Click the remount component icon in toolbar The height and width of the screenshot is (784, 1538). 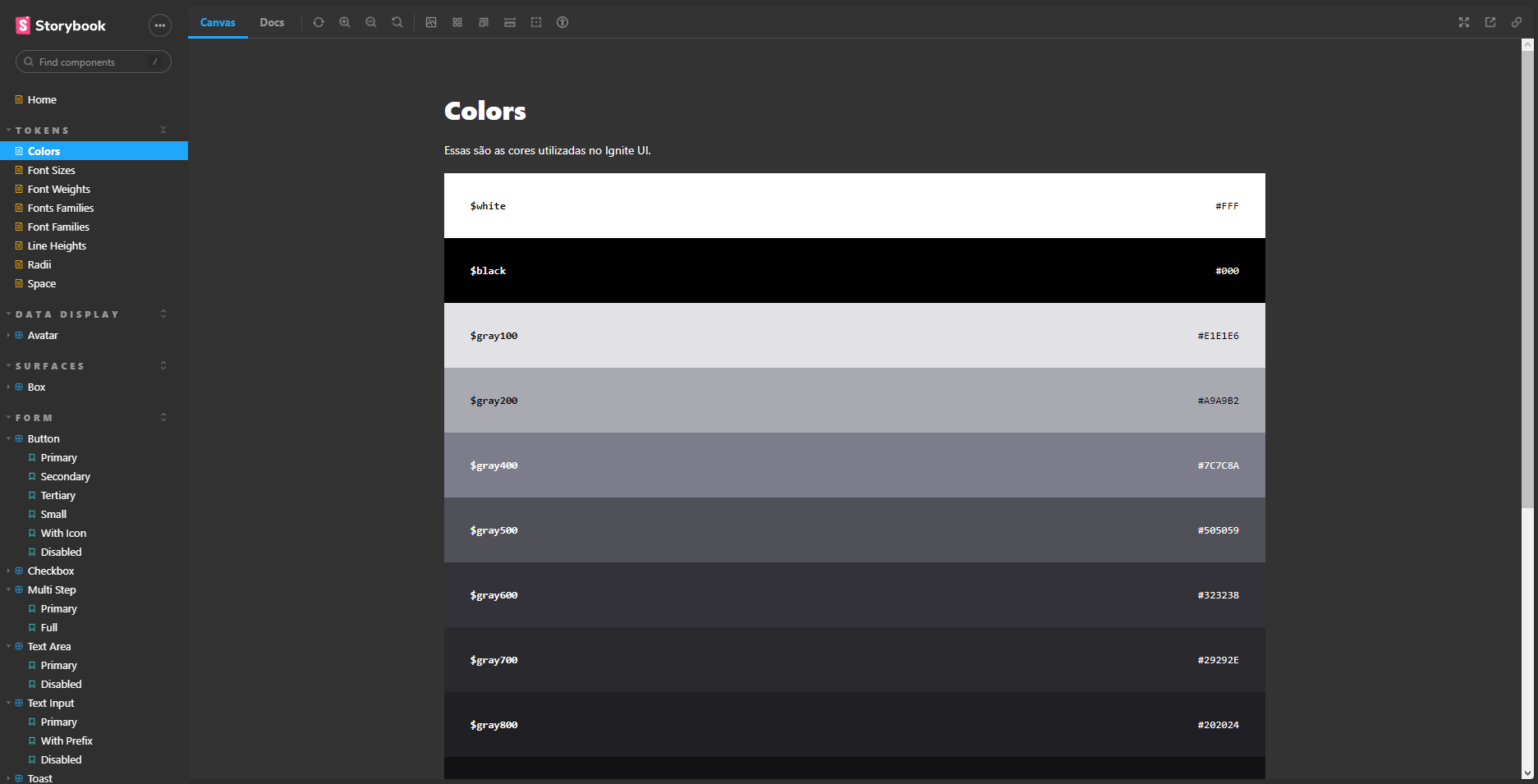point(319,22)
